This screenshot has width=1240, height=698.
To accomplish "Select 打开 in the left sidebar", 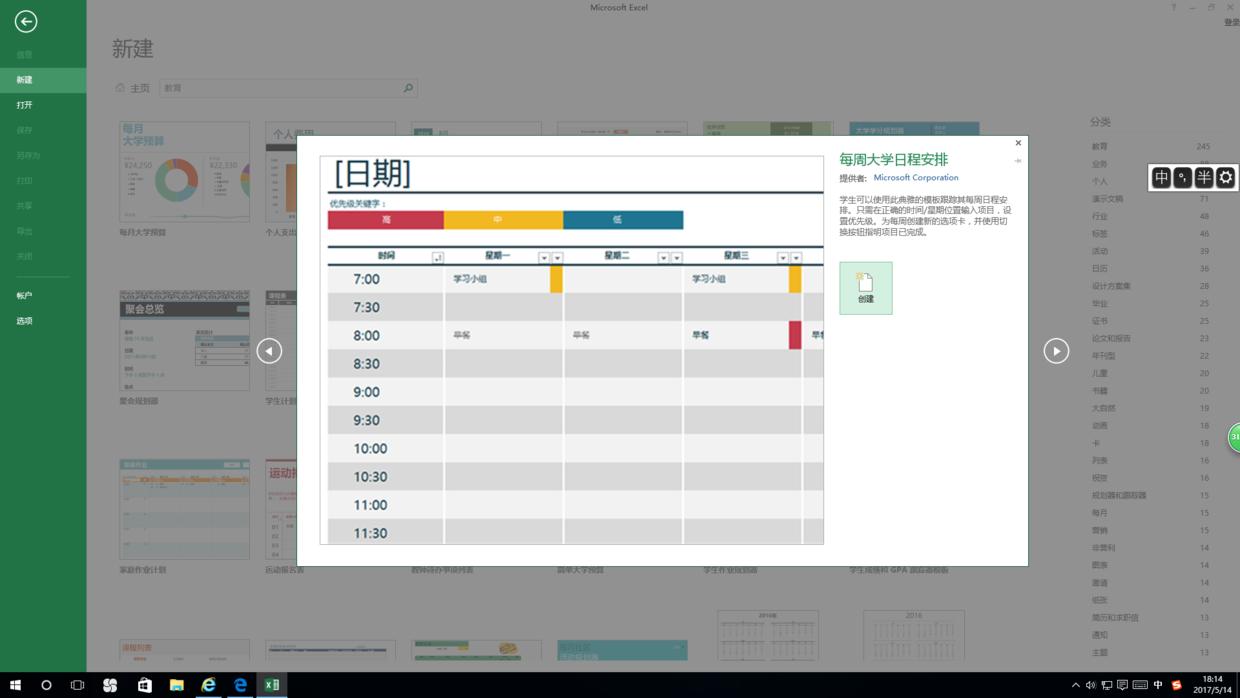I will [x=26, y=104].
